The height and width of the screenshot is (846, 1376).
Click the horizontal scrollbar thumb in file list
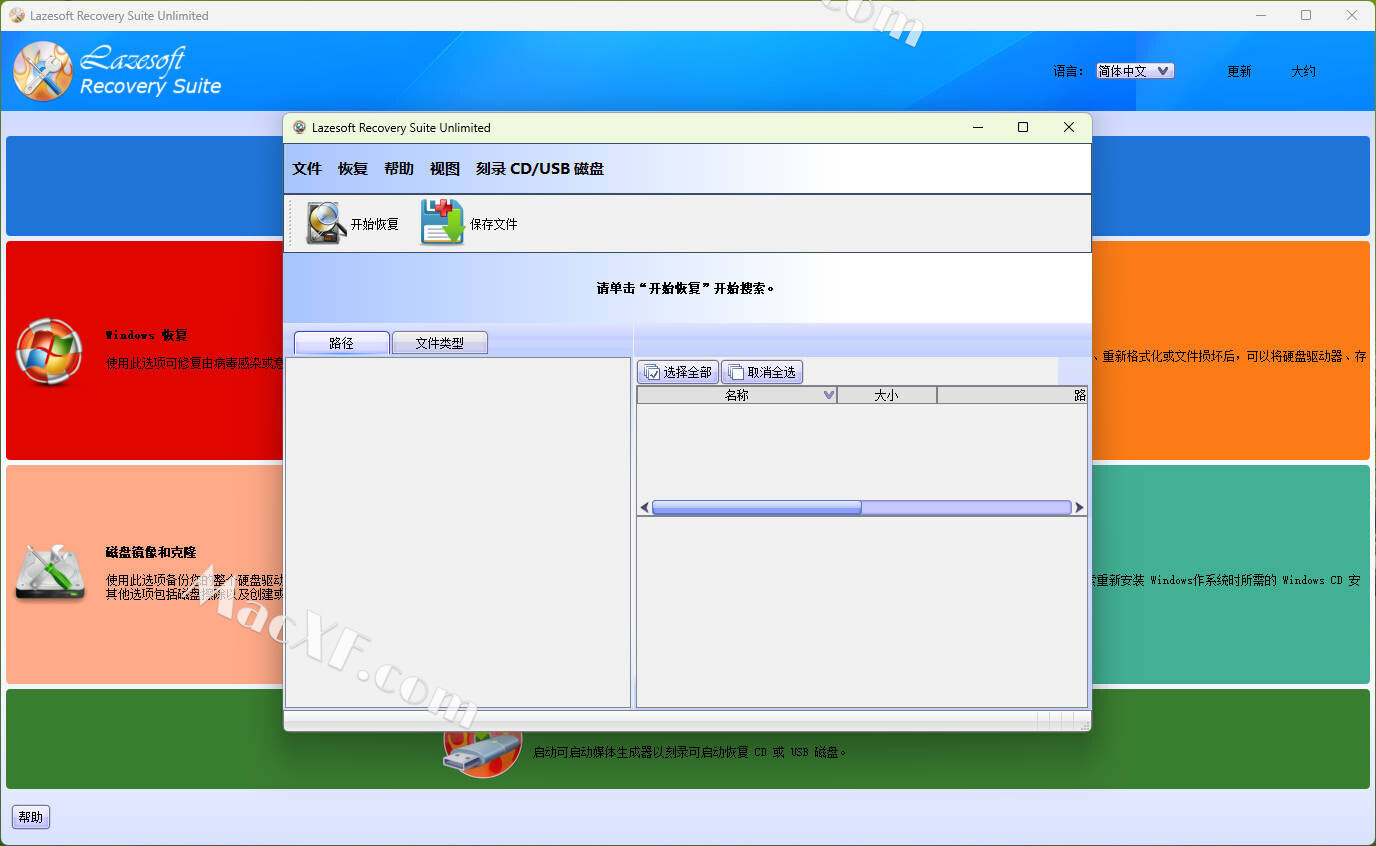click(756, 507)
